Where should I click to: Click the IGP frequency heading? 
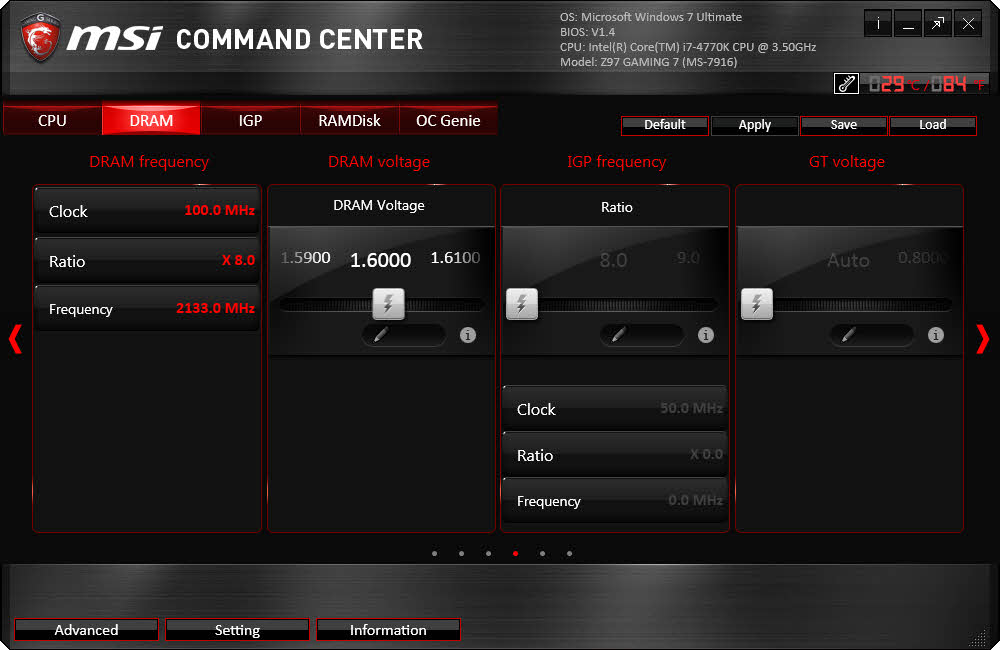(617, 162)
